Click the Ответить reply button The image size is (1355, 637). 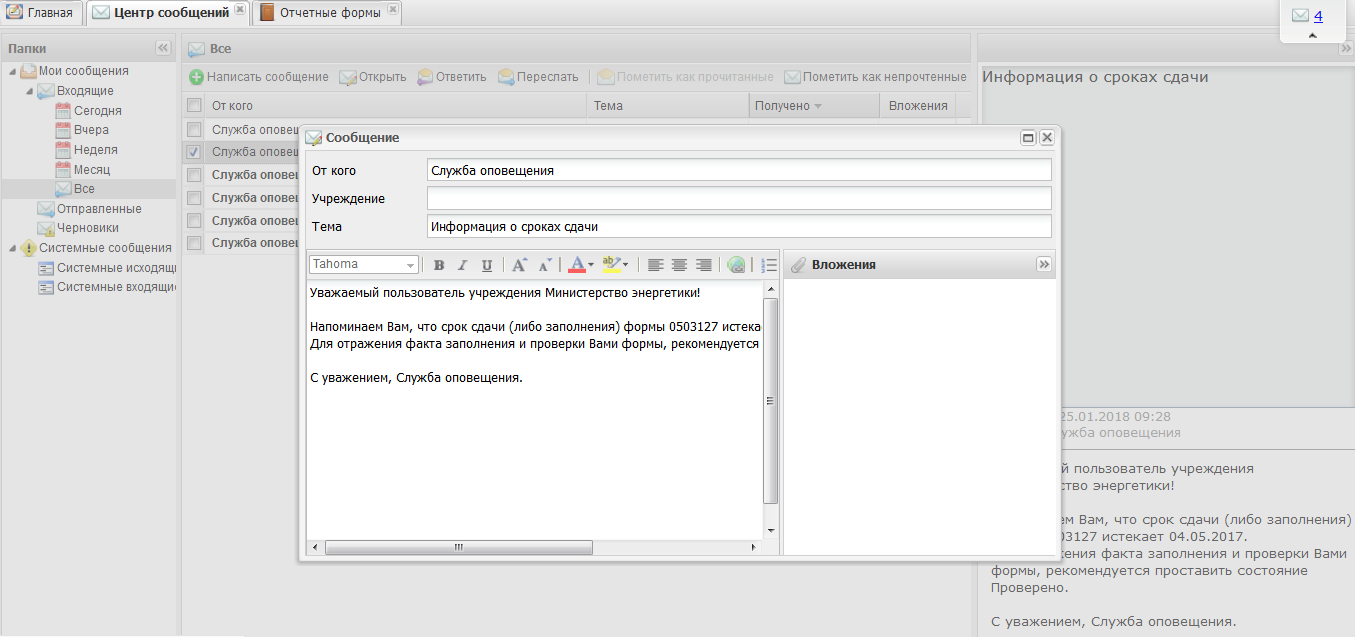point(452,77)
